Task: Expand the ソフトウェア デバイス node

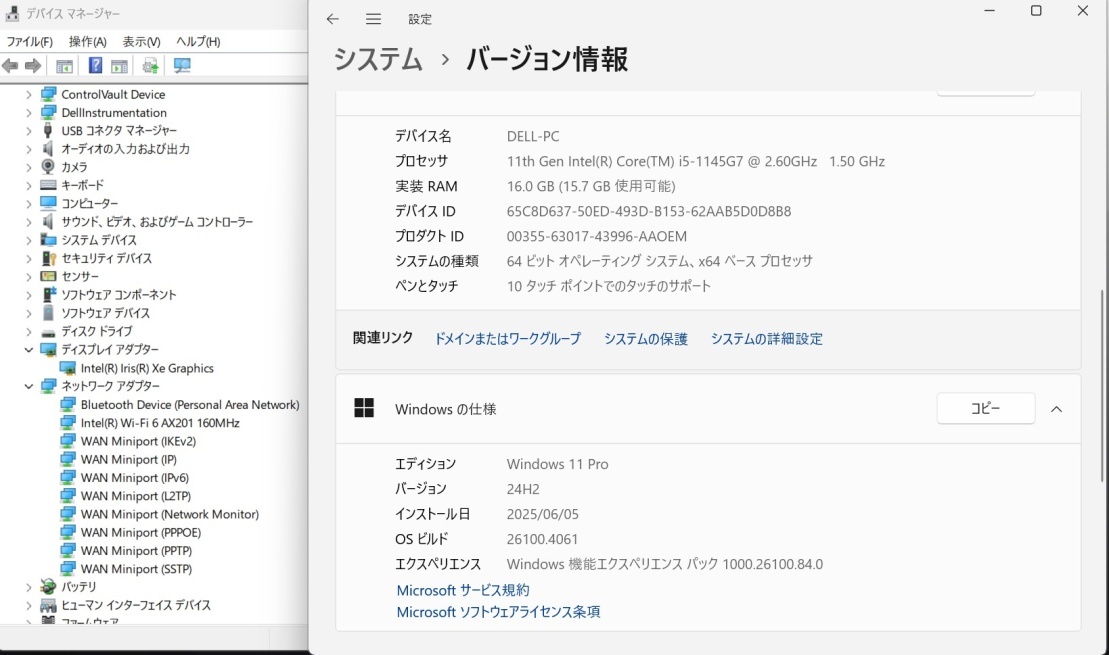Action: 28,313
